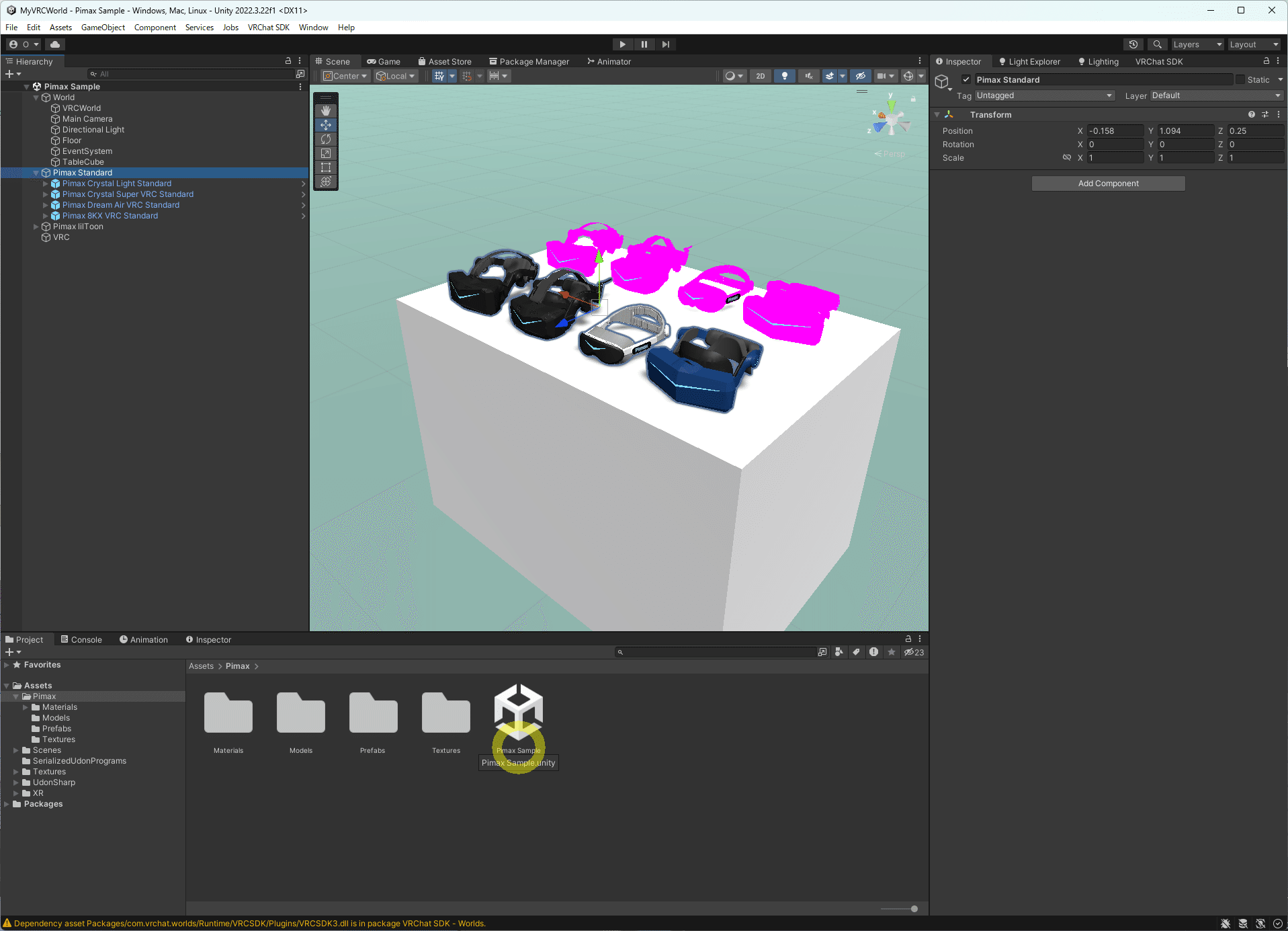
Task: Click the search-by-import-log-type icon
Action: point(873,652)
